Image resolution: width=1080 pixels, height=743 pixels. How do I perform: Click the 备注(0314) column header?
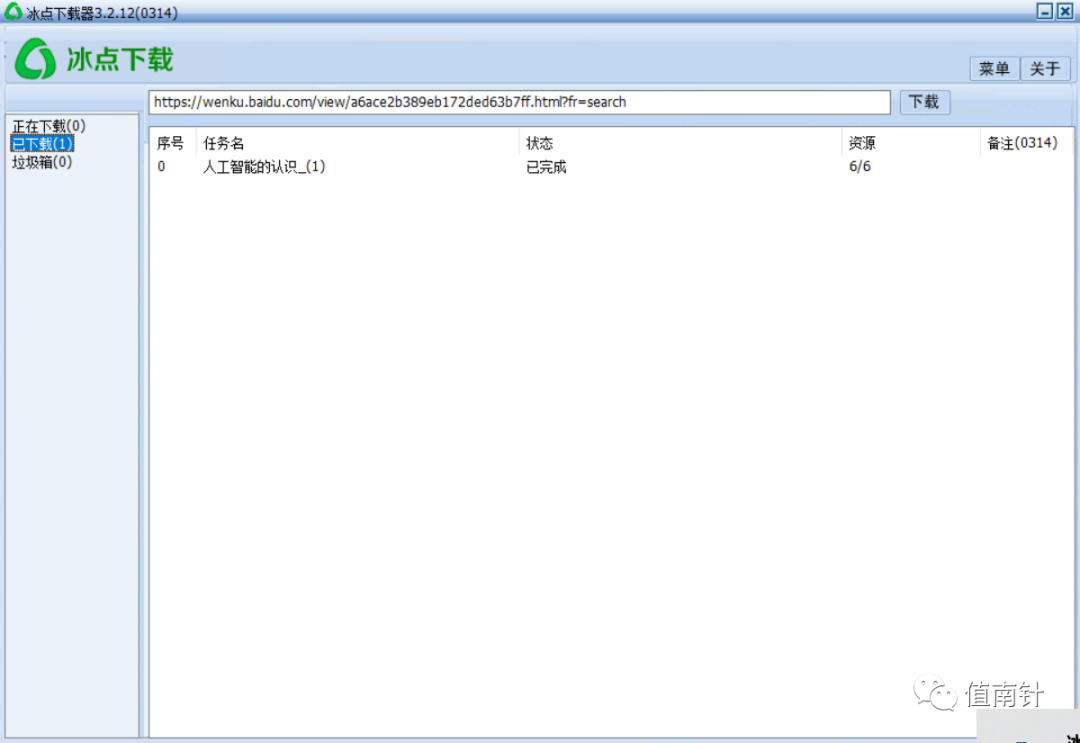pos(1026,143)
